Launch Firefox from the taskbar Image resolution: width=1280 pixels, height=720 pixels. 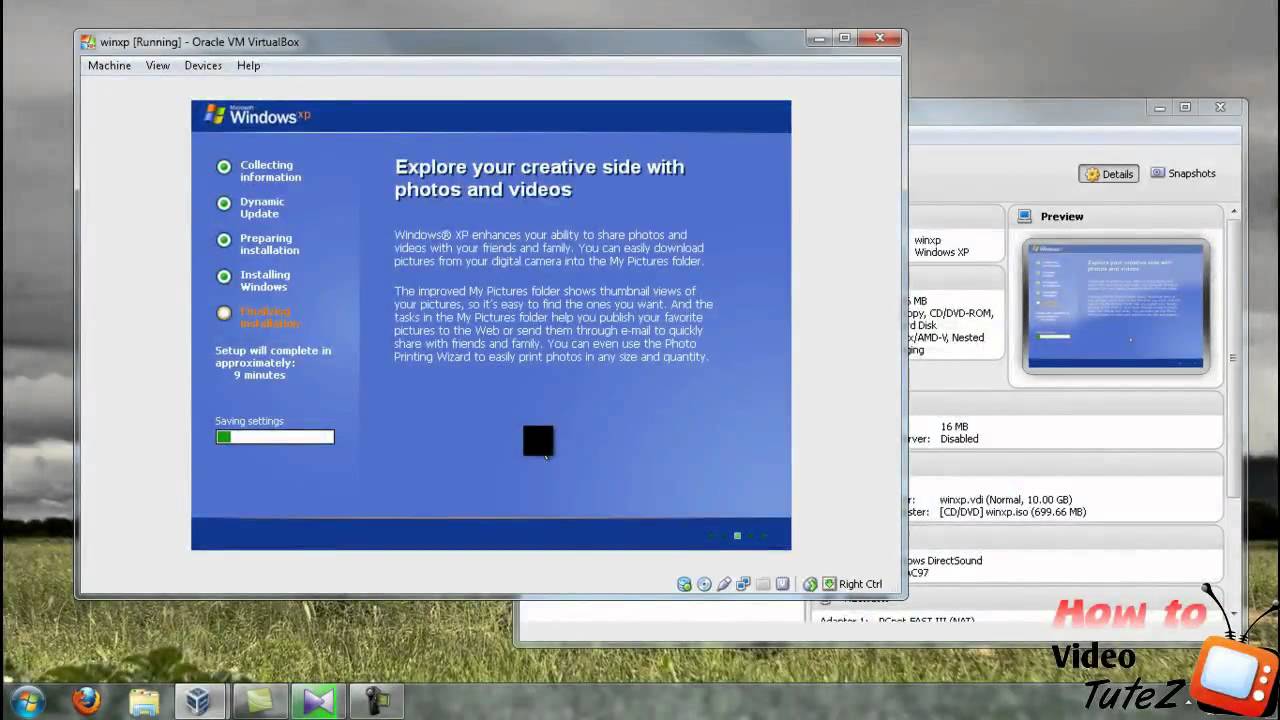[x=87, y=701]
